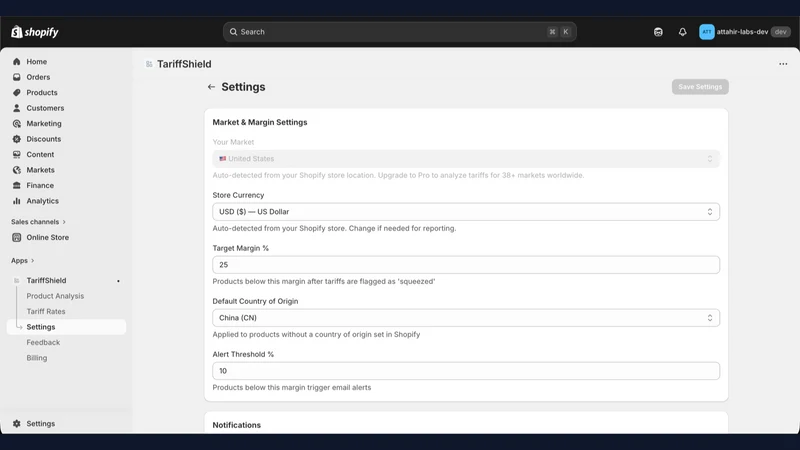This screenshot has width=800, height=450.
Task: Click the TariffShield sidebar app icon
Action: tap(17, 281)
